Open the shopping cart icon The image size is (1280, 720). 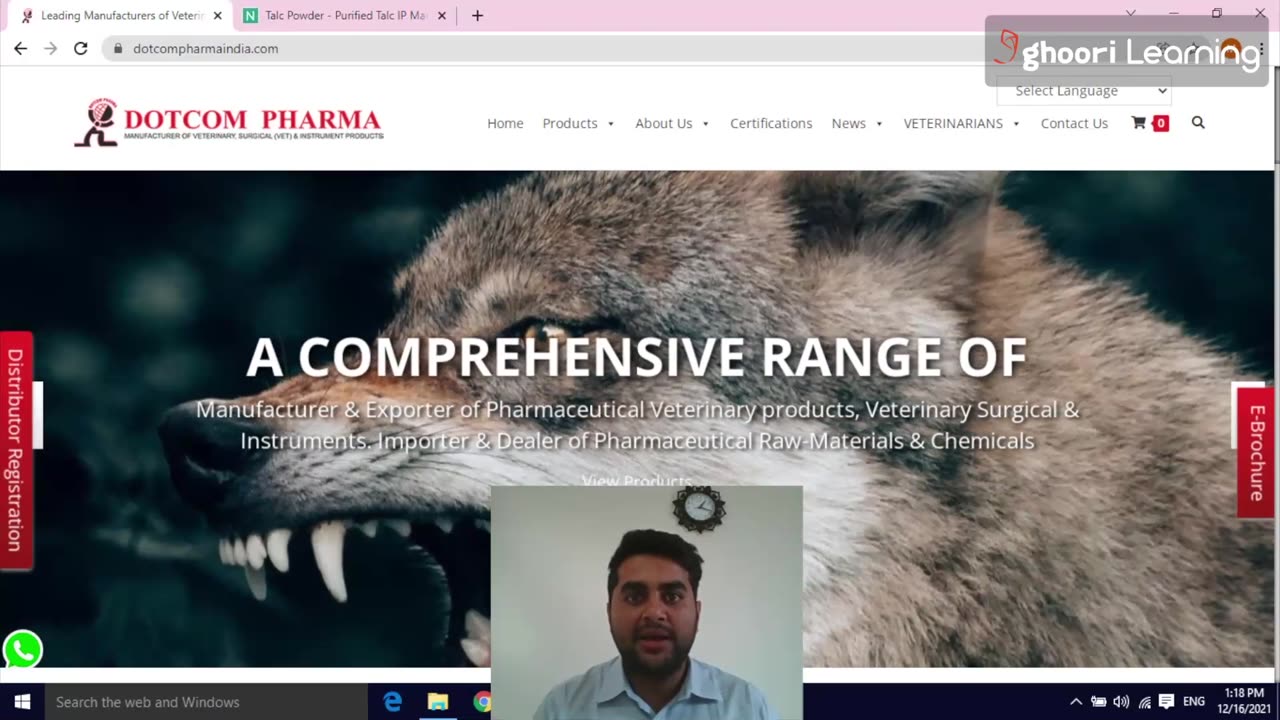1138,123
